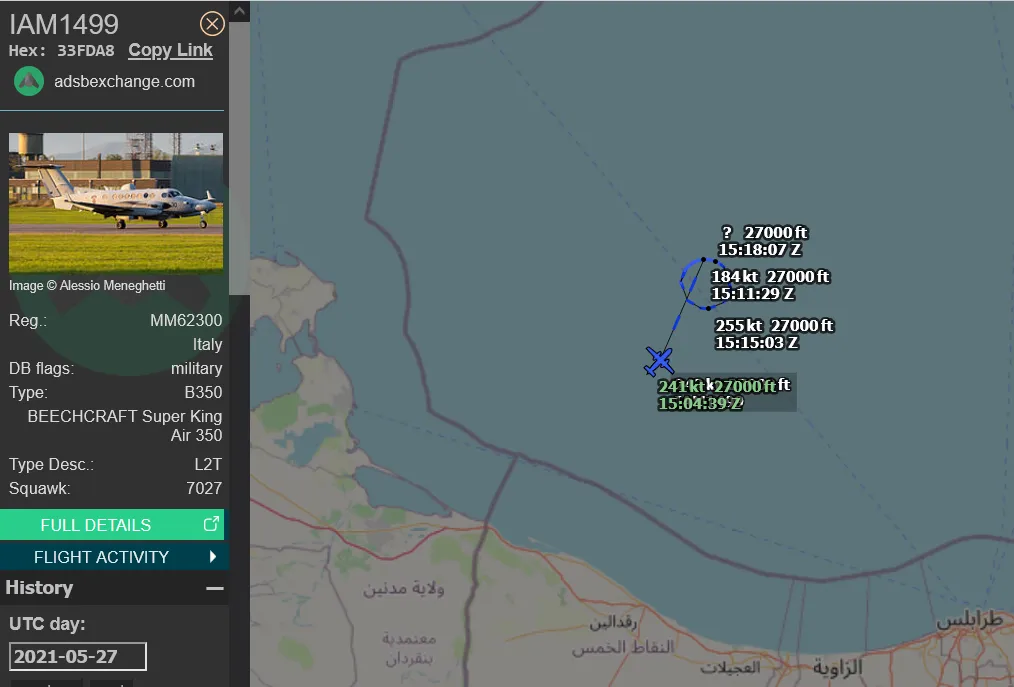
Task: Click the adsbexchange.com text link
Action: tap(124, 82)
